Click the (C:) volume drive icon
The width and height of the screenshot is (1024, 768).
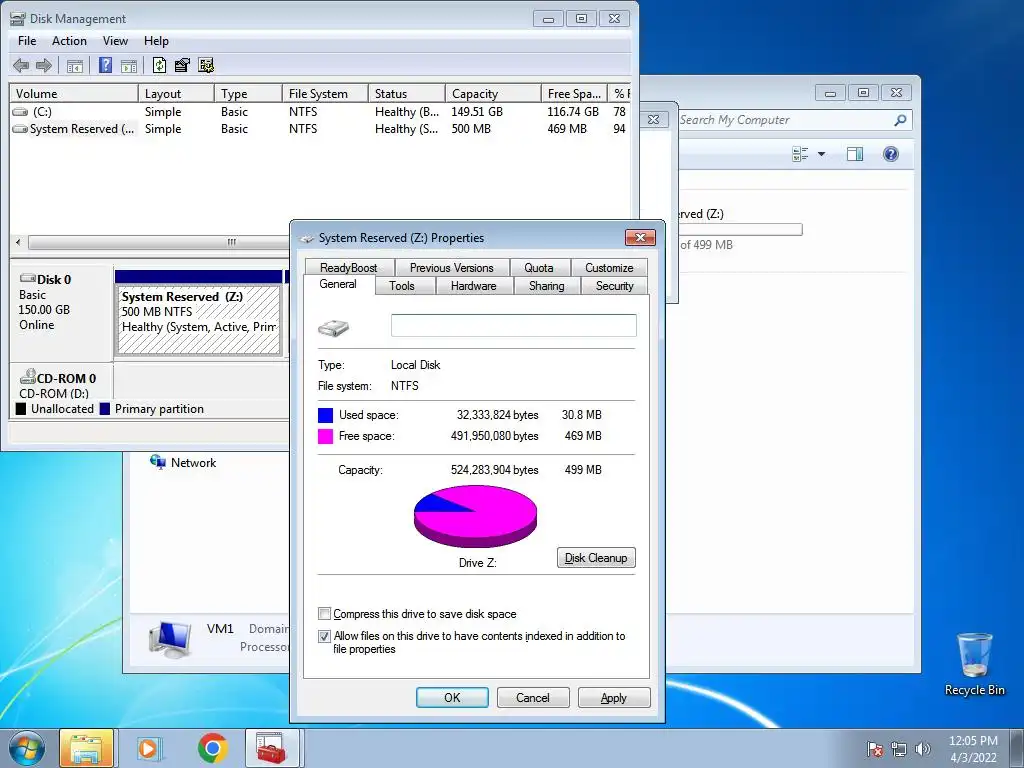pyautogui.click(x=21, y=112)
